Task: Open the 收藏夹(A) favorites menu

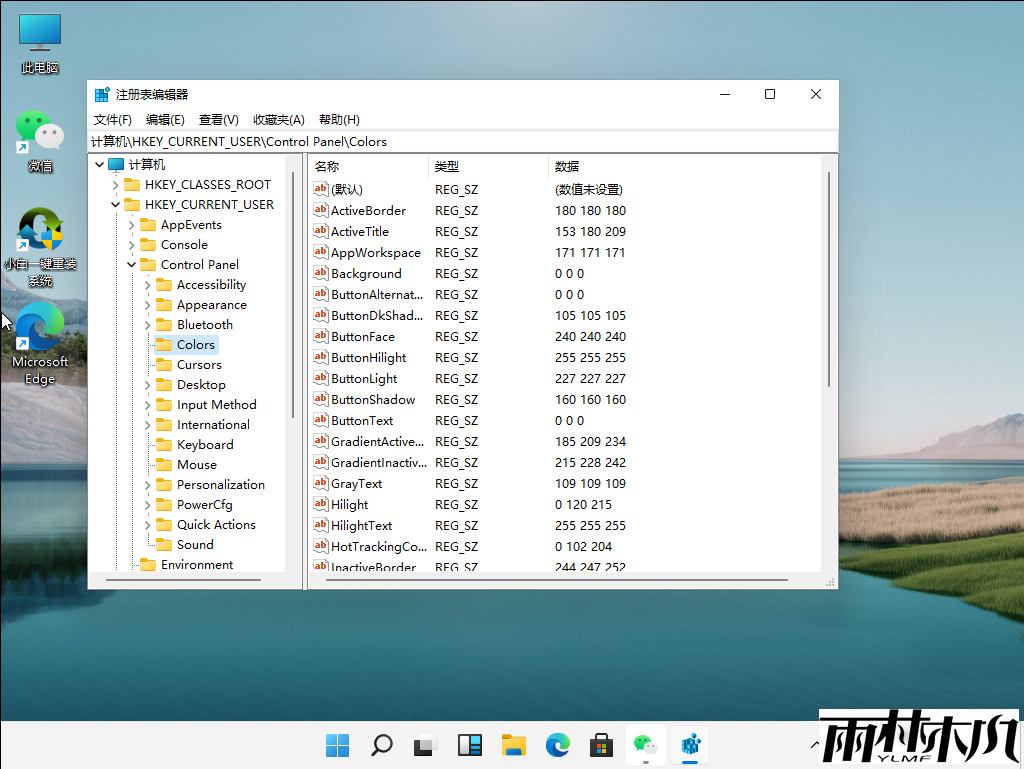Action: coord(278,120)
